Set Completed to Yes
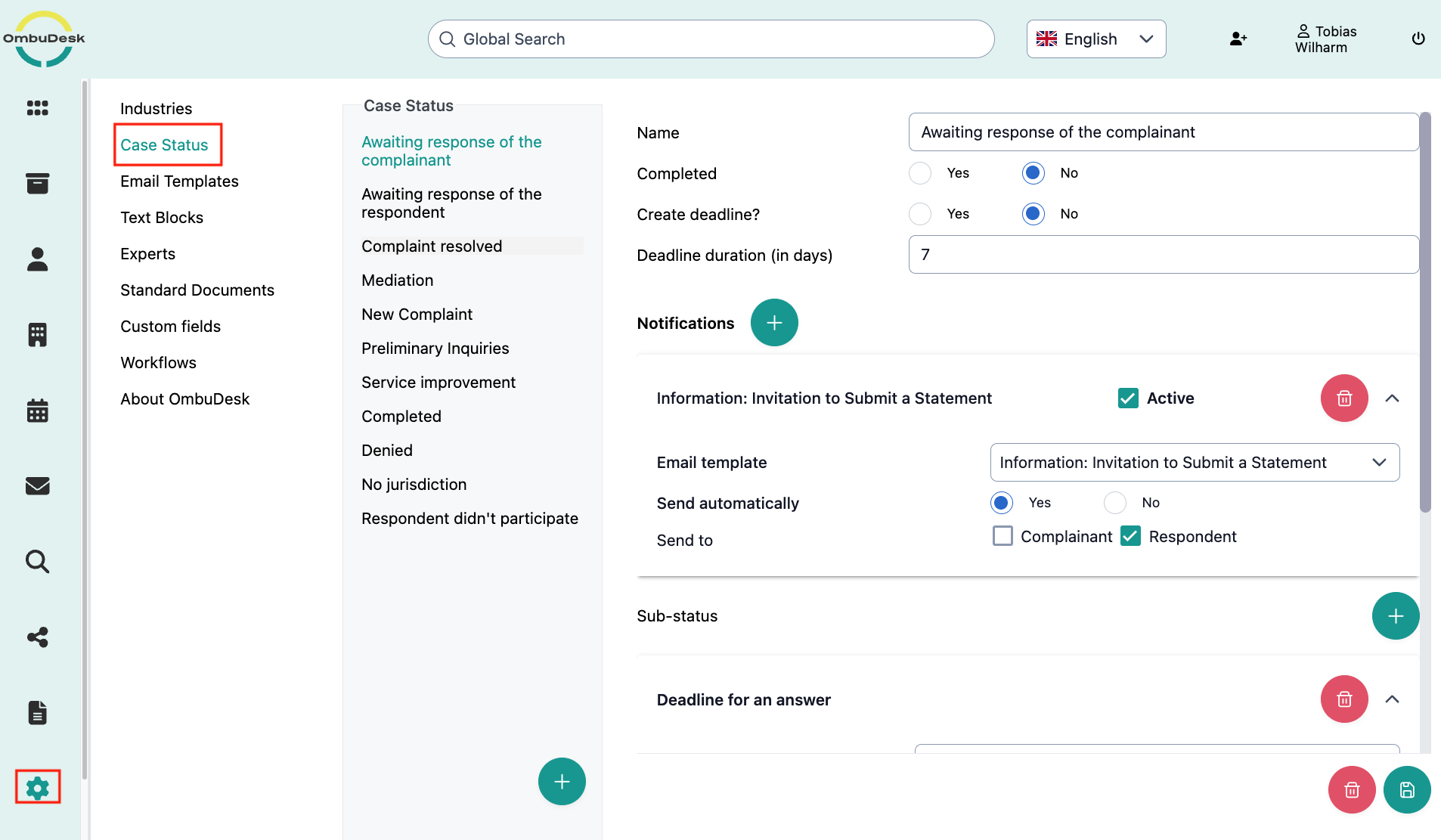 (920, 173)
